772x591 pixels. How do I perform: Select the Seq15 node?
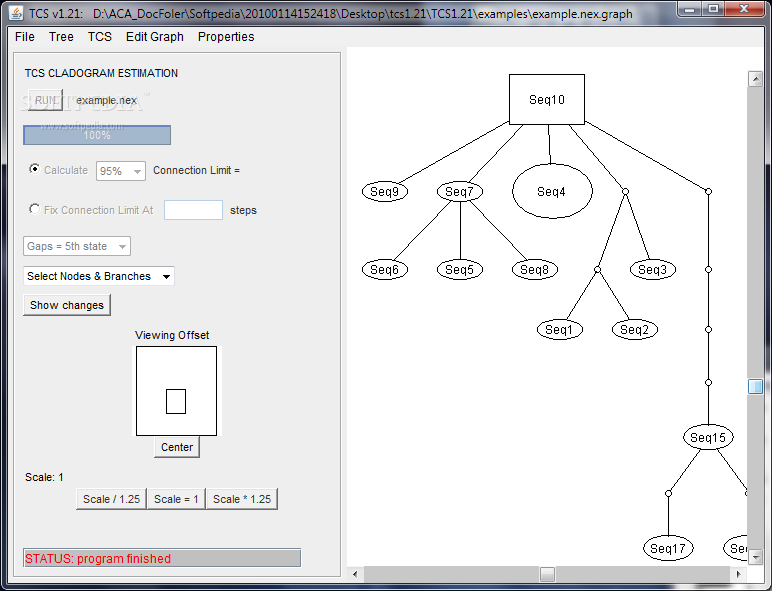(x=708, y=437)
